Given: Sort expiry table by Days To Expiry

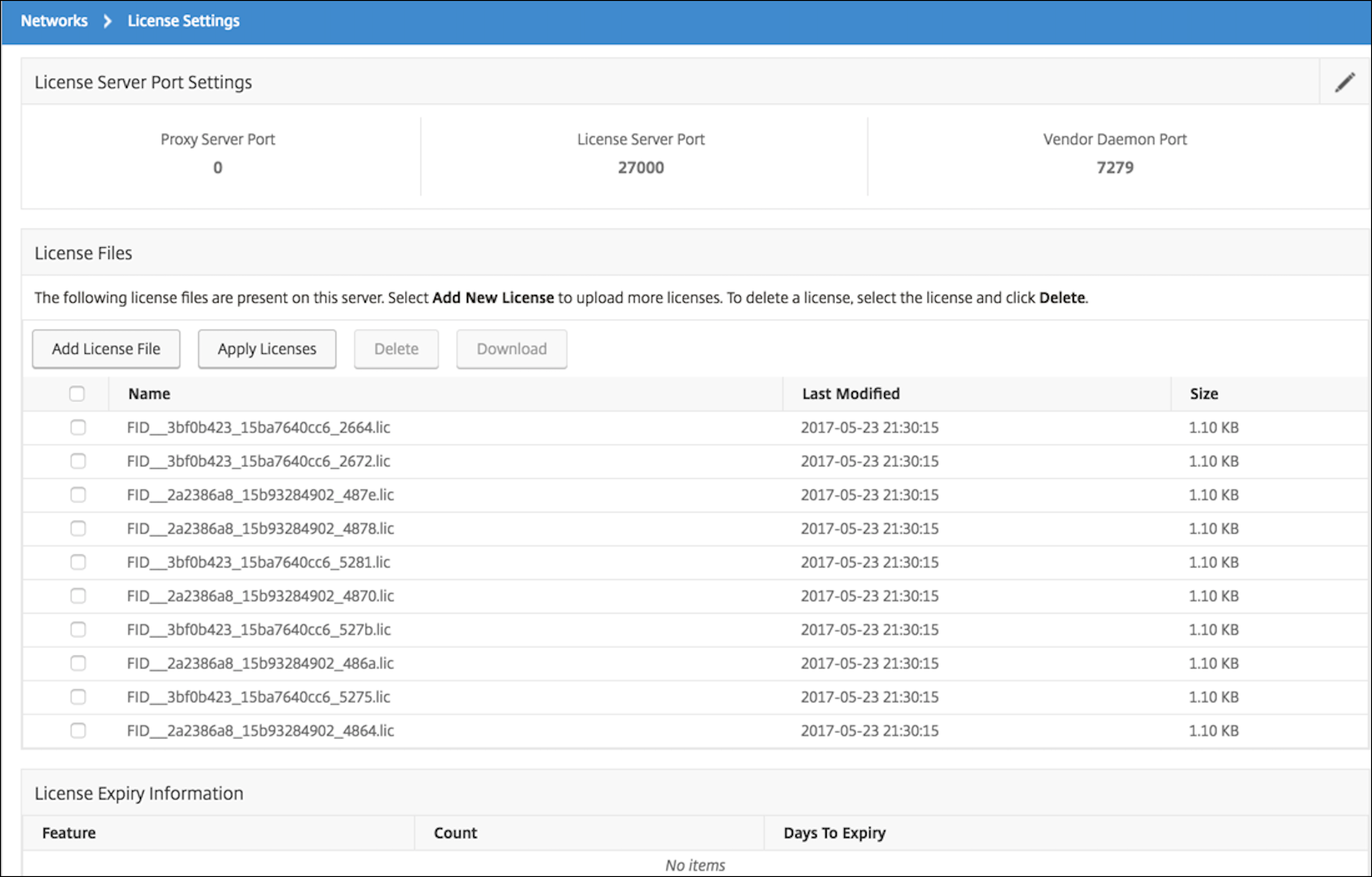Looking at the screenshot, I should coord(834,833).
